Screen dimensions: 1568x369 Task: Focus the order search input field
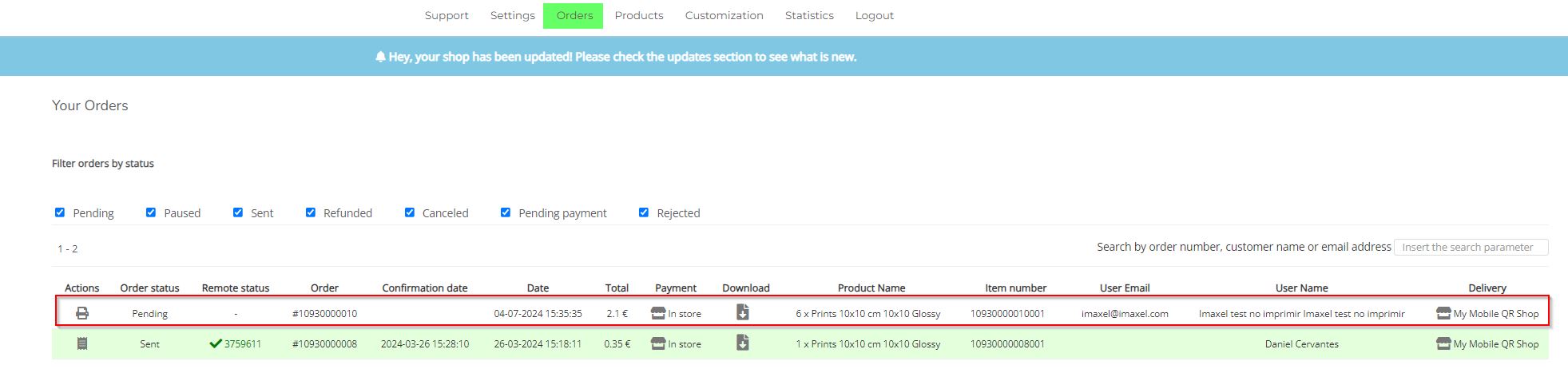(x=1471, y=248)
